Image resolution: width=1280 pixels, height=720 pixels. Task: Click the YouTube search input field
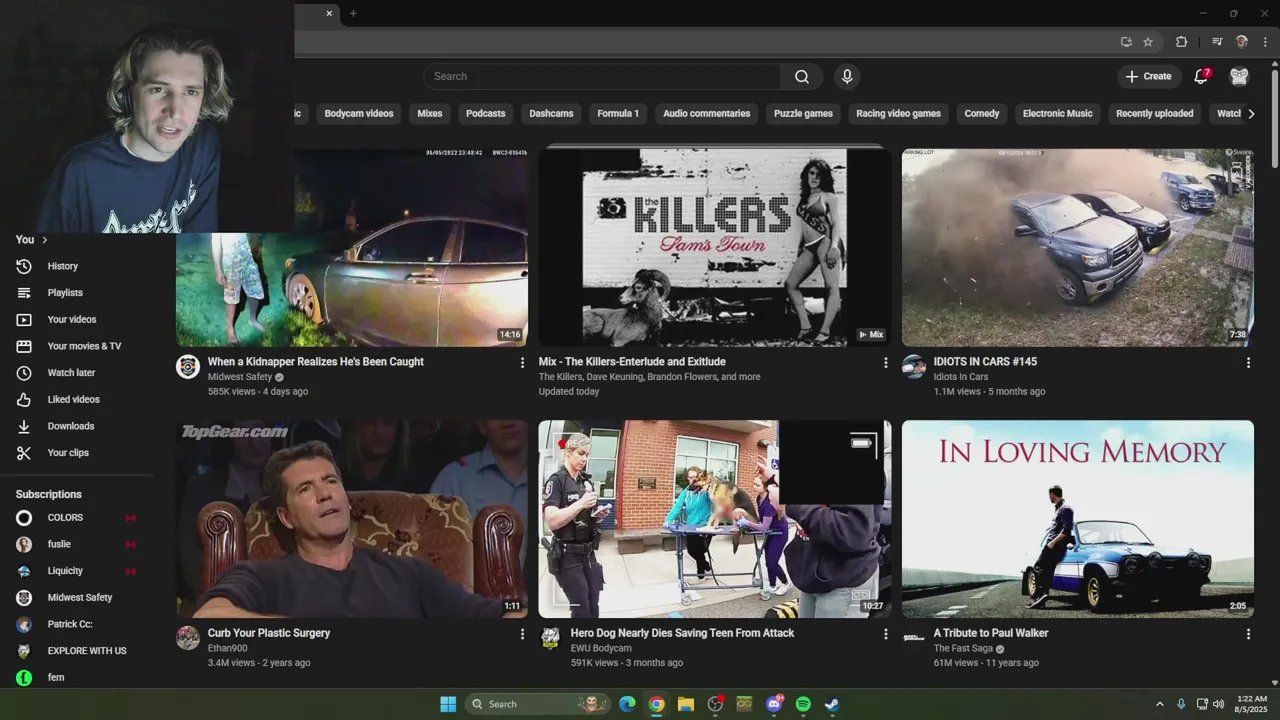(602, 76)
